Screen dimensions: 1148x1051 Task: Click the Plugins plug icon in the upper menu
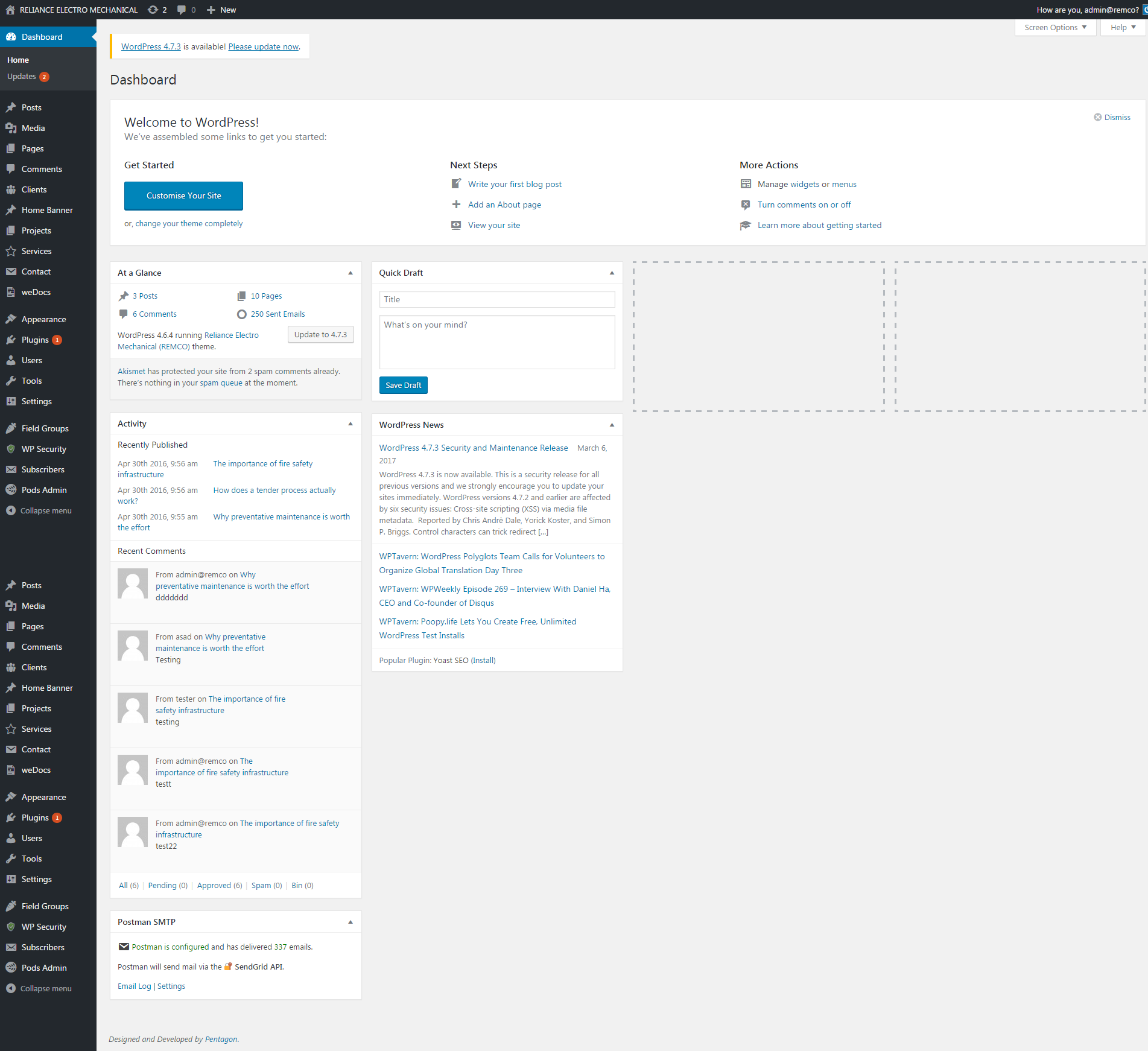(11, 340)
